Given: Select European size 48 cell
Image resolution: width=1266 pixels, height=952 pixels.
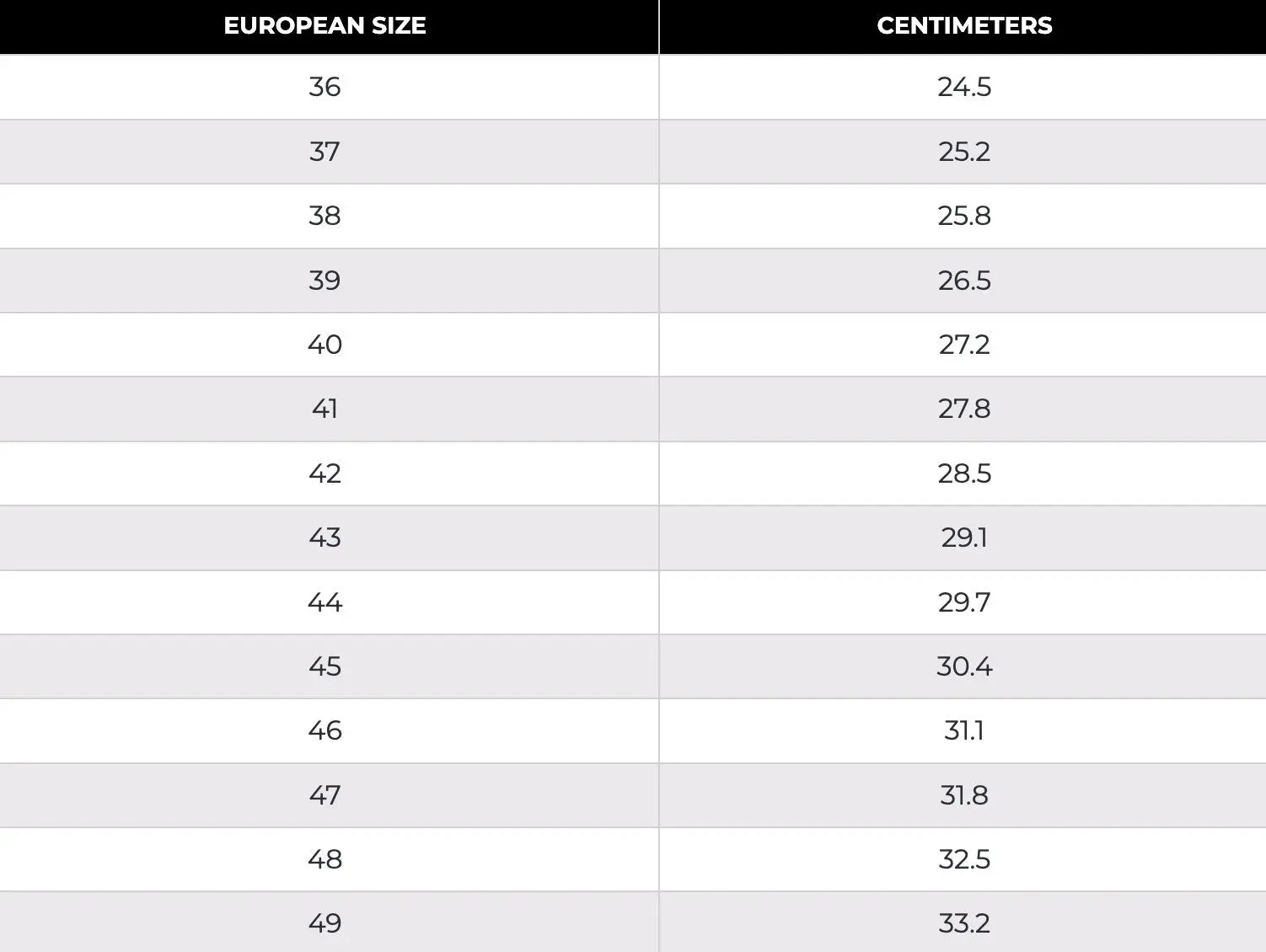Looking at the screenshot, I should (x=325, y=859).
